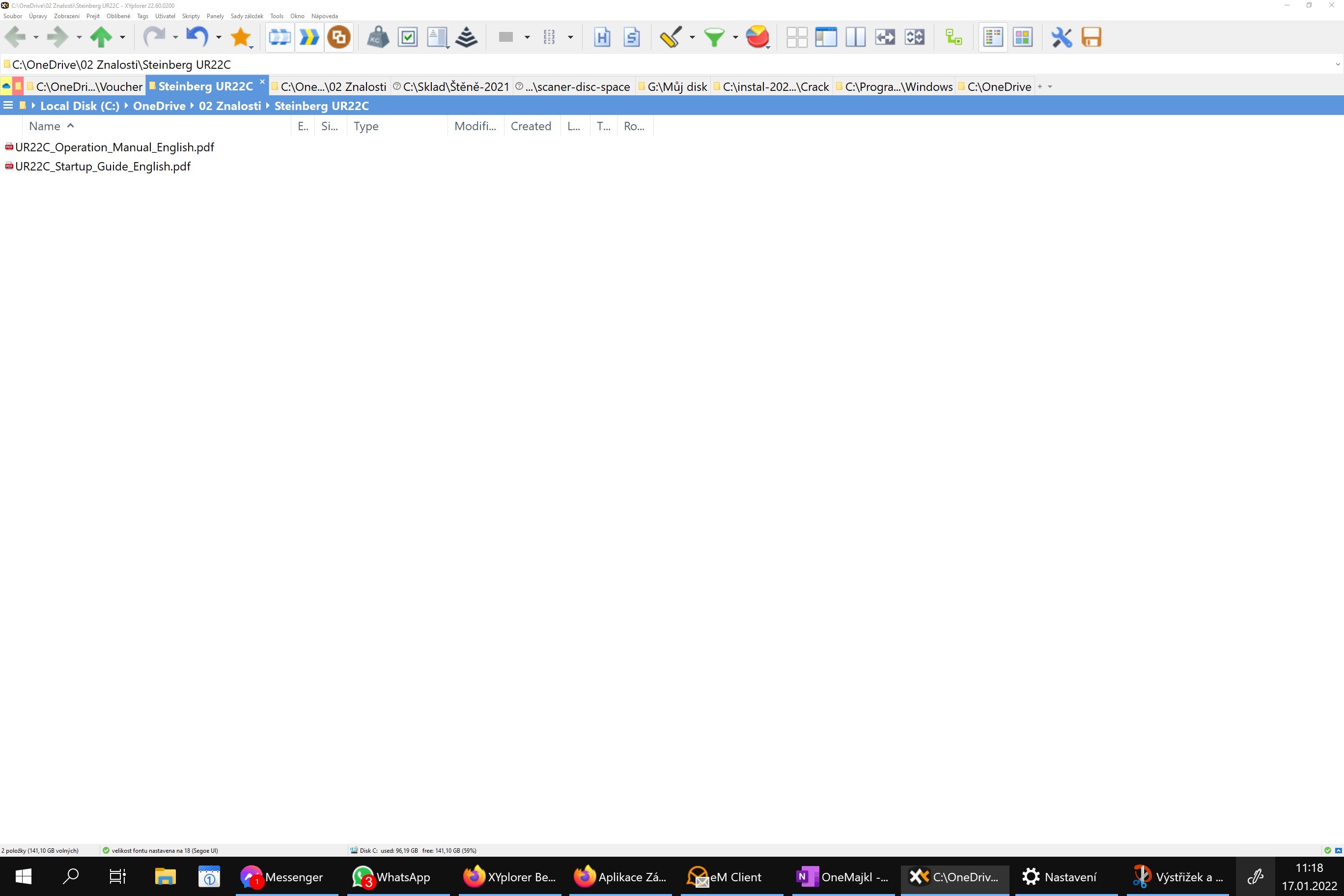
Task: Sort by the Created column header
Action: pyautogui.click(x=531, y=126)
